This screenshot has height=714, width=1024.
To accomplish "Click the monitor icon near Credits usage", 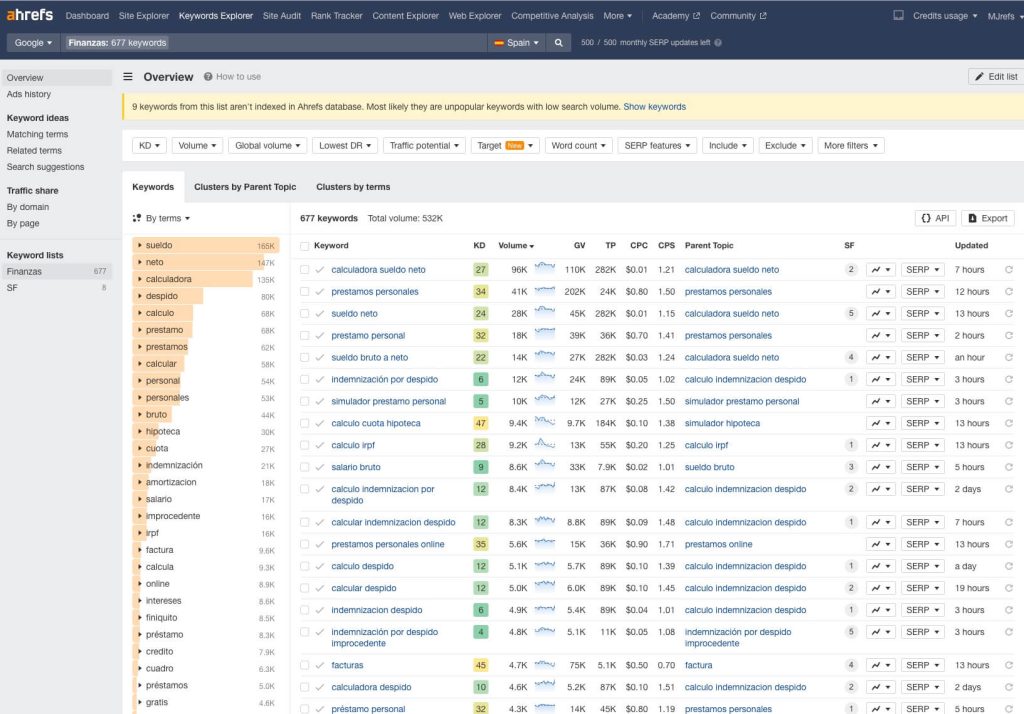I will pos(898,16).
